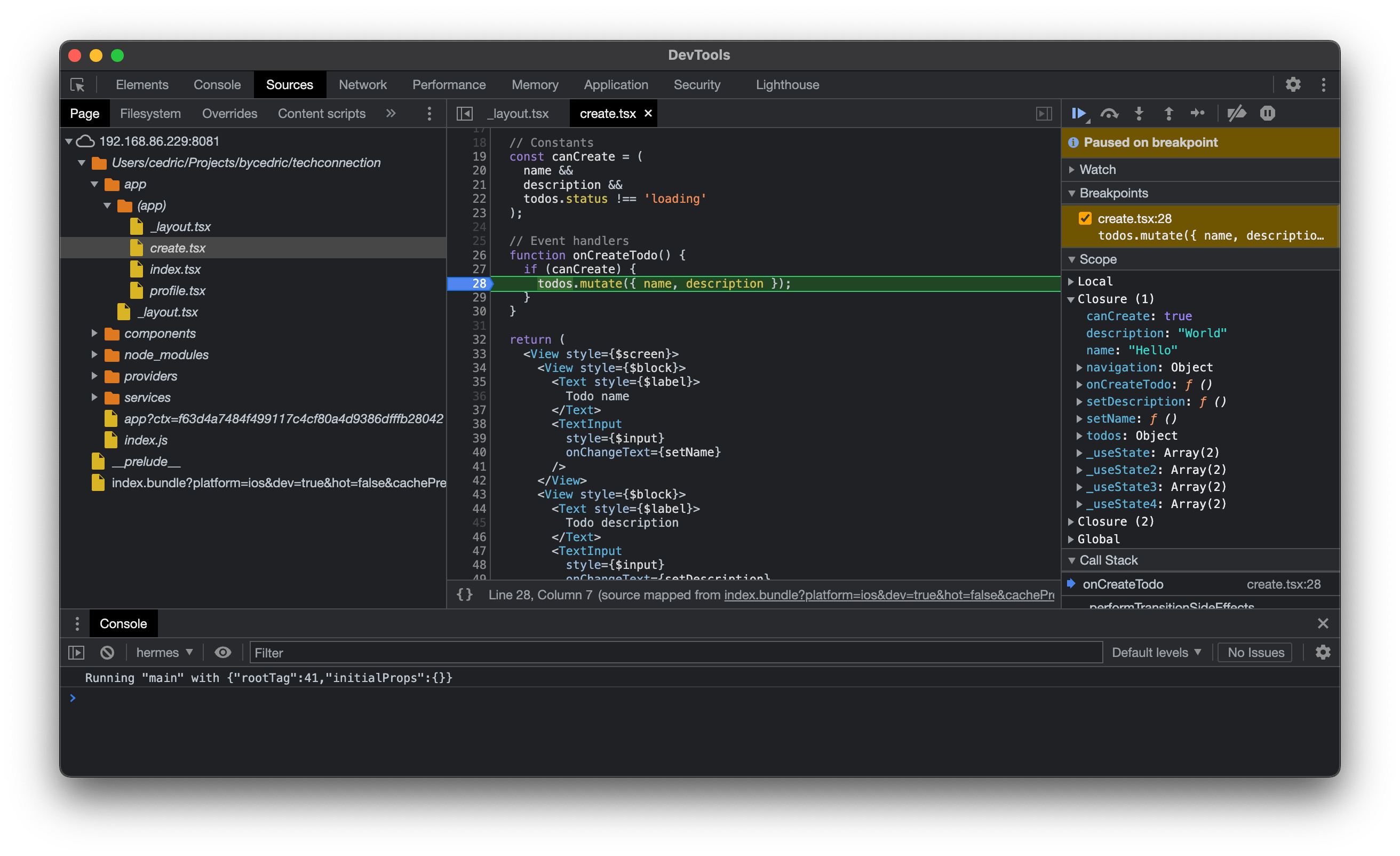This screenshot has width=1400, height=856.
Task: Expand the Closure (2) scope
Action: 1070,521
